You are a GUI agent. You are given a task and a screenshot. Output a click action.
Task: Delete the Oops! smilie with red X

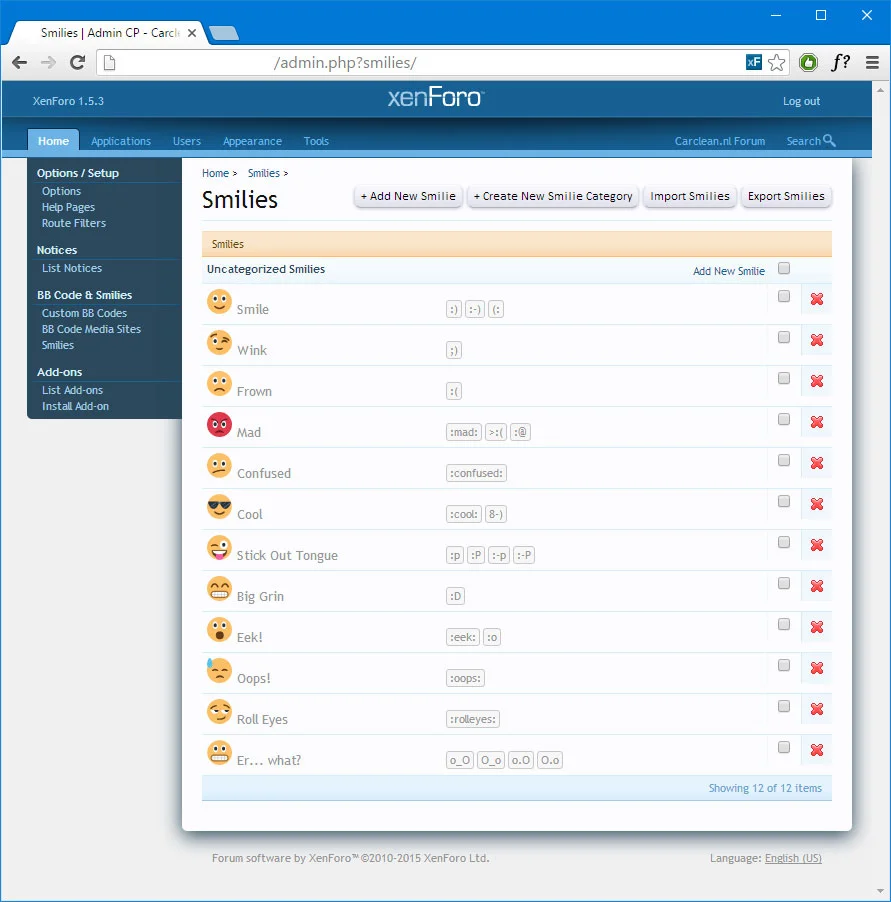816,668
